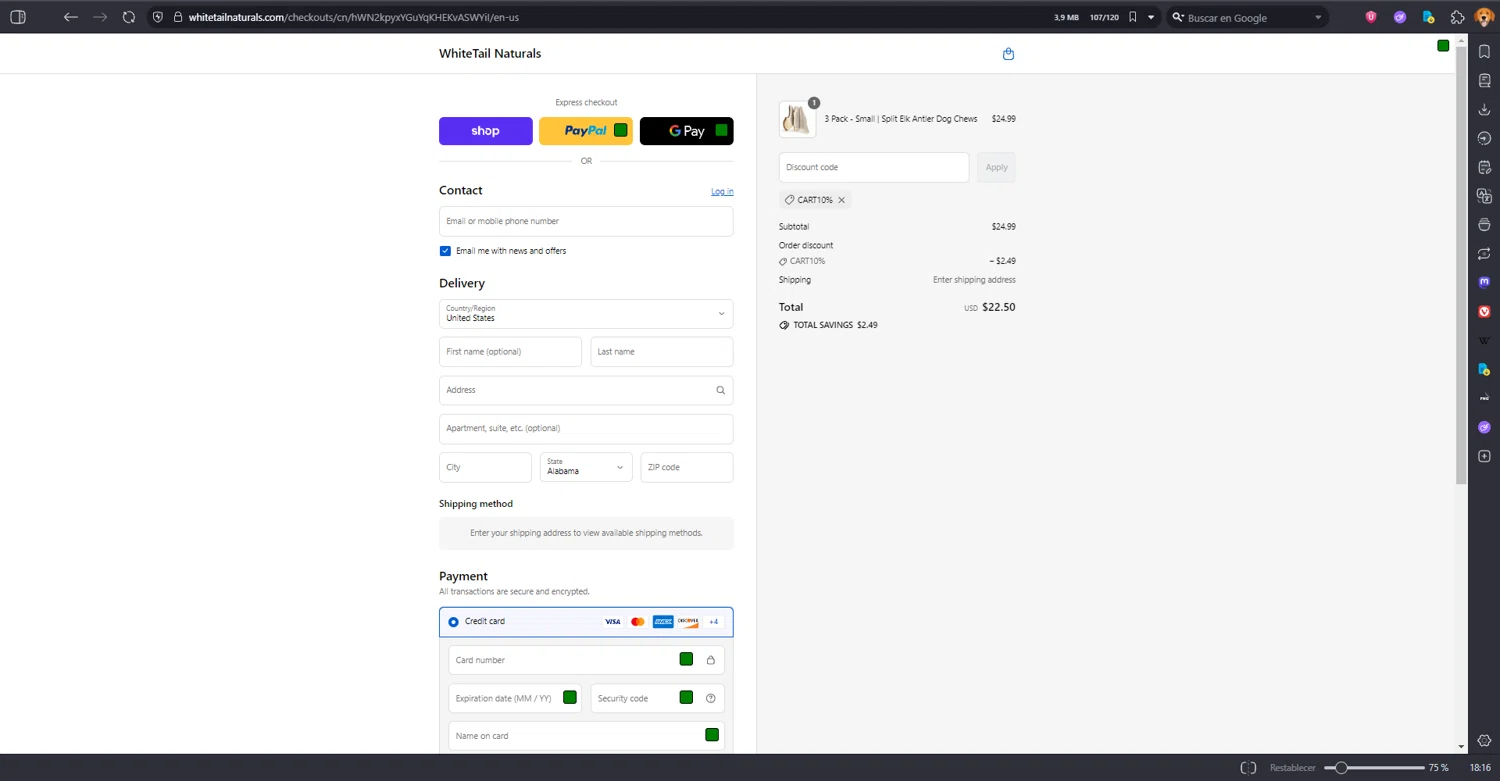The width and height of the screenshot is (1500, 781).
Task: Toggle the Email me with news checkbox
Action: (x=445, y=251)
